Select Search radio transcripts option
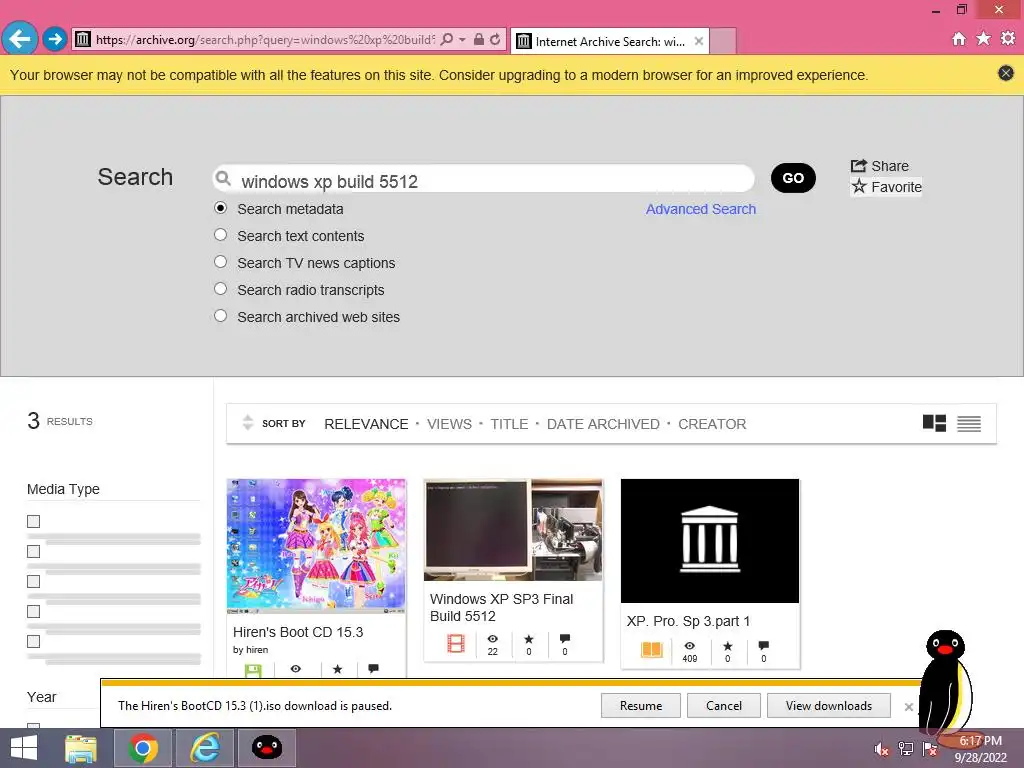This screenshot has width=1024, height=768. pos(221,288)
